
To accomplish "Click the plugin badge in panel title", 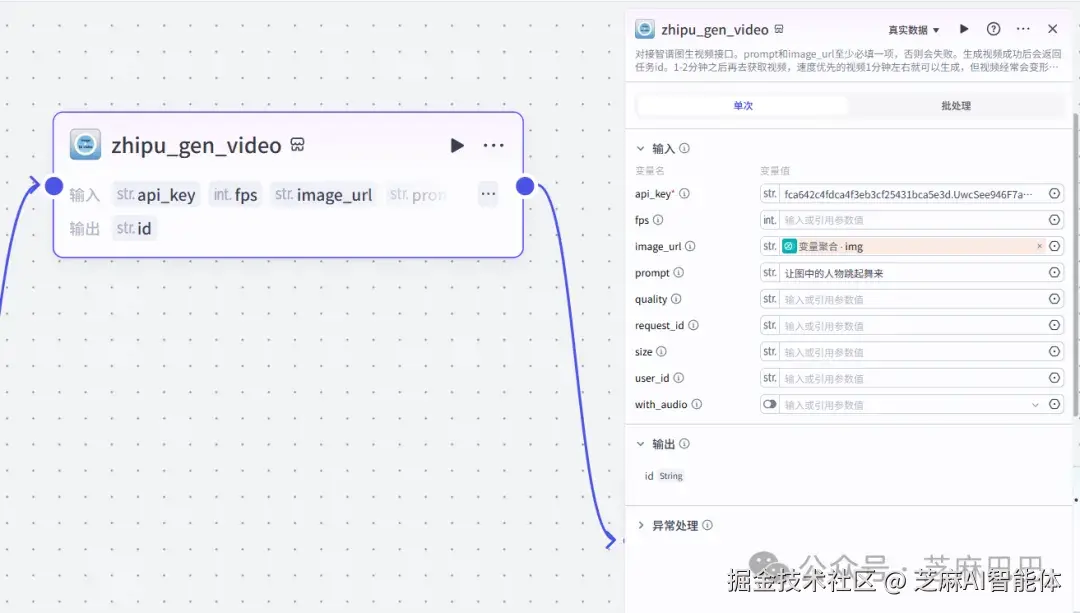I will (779, 29).
